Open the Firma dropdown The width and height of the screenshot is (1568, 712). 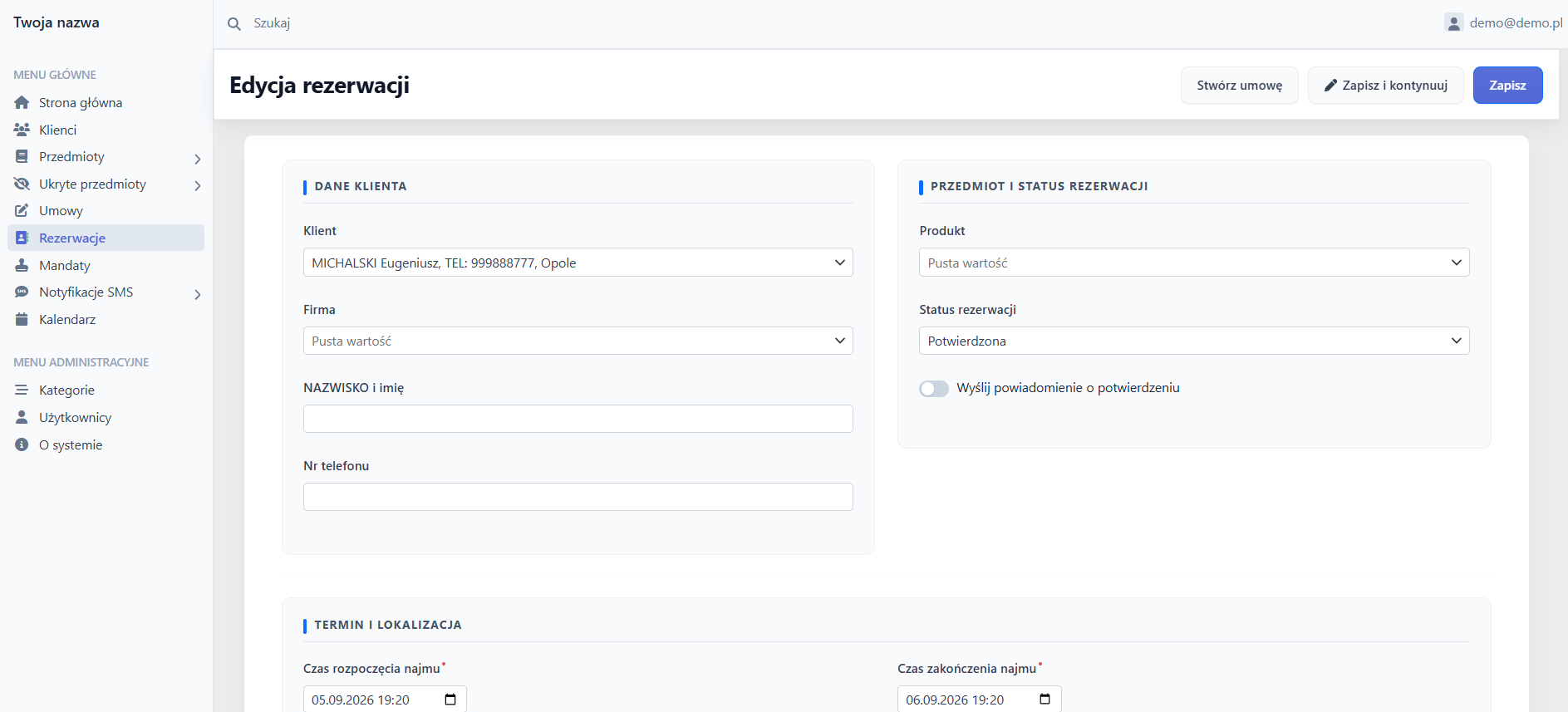tap(578, 341)
